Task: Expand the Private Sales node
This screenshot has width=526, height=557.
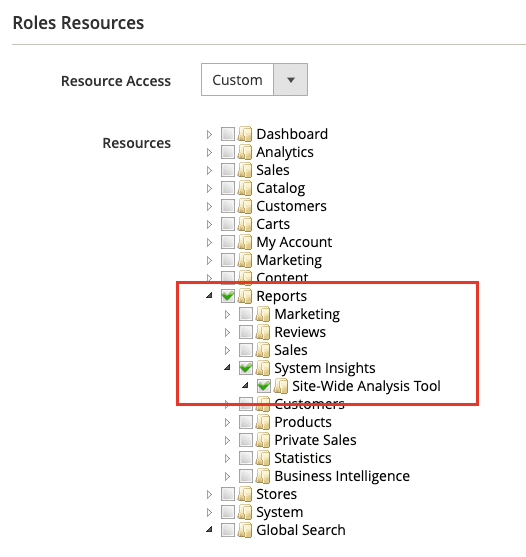Action: point(227,440)
